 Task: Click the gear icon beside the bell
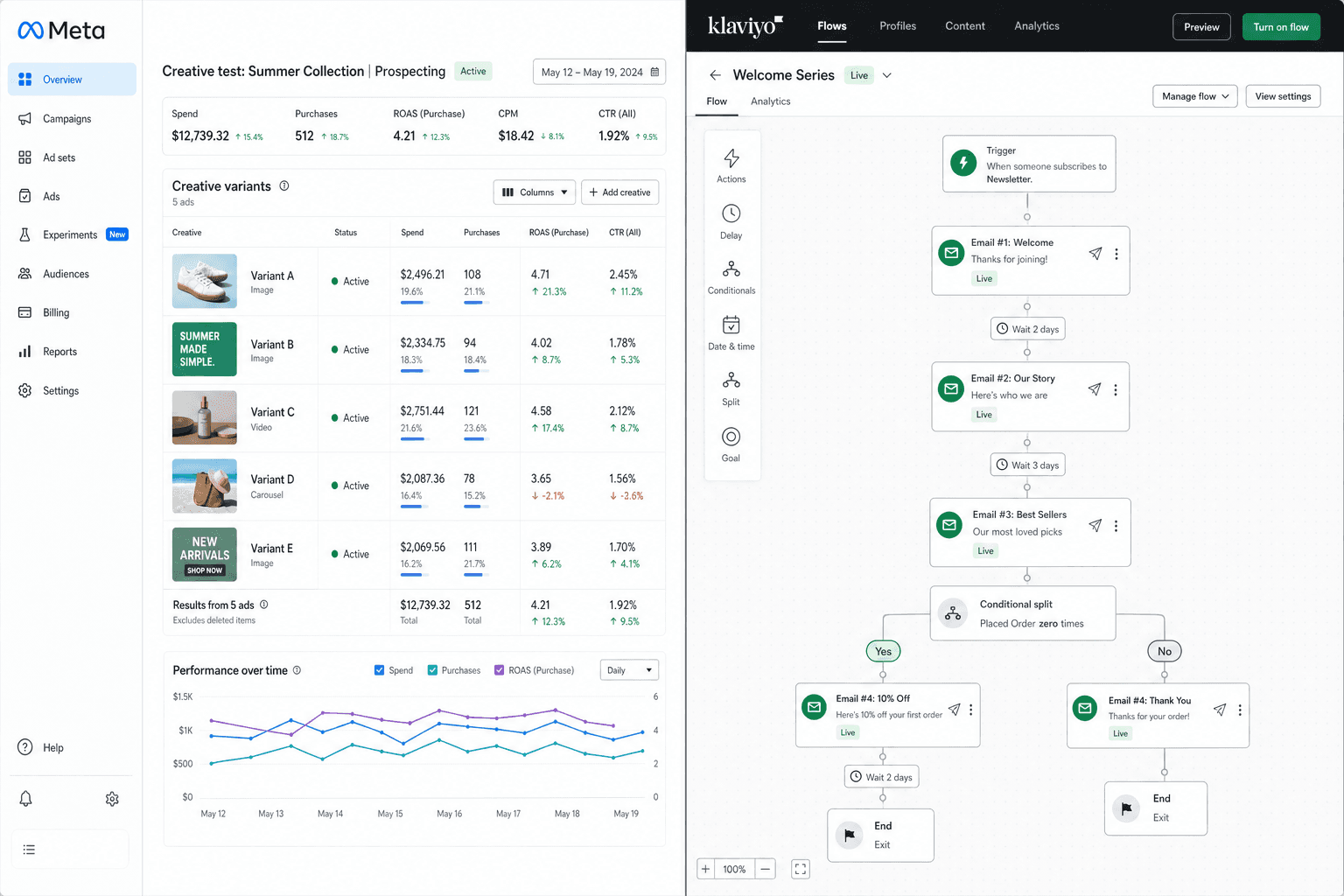(x=112, y=799)
